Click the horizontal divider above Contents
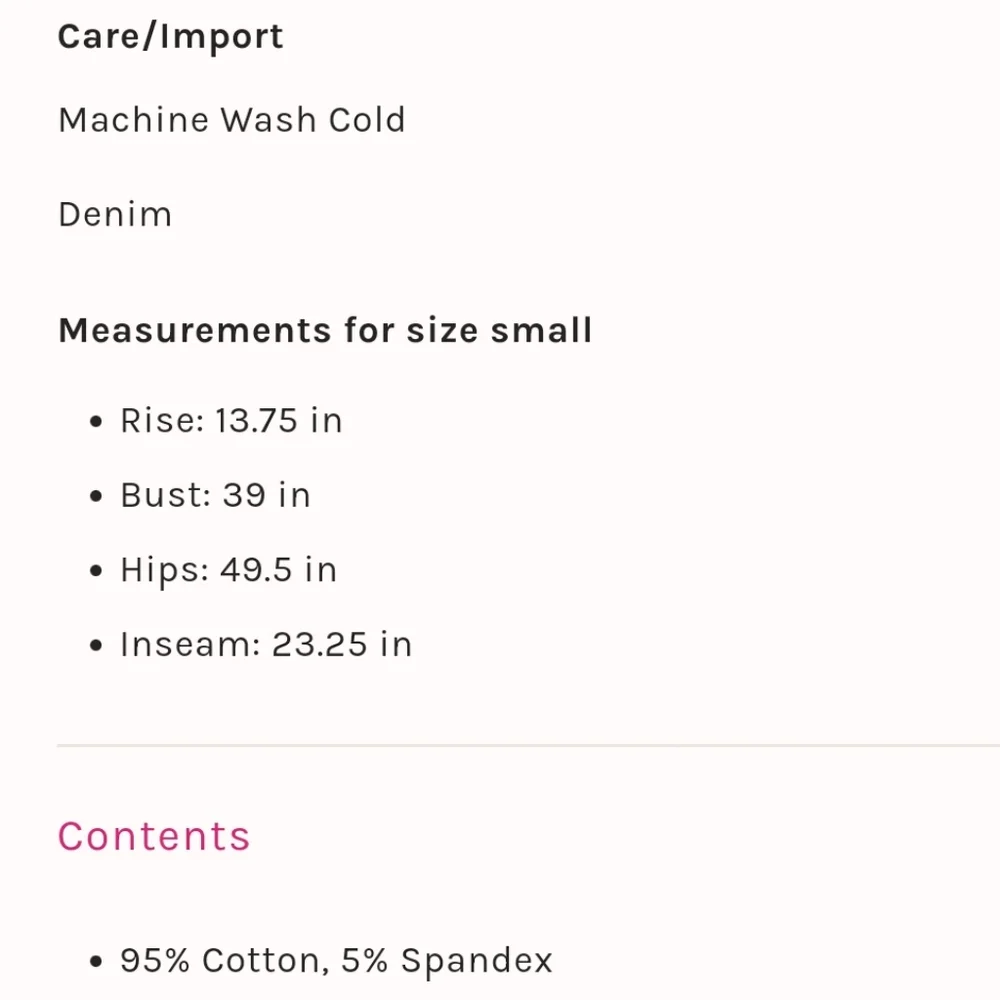The image size is (1000, 1000). [528, 746]
